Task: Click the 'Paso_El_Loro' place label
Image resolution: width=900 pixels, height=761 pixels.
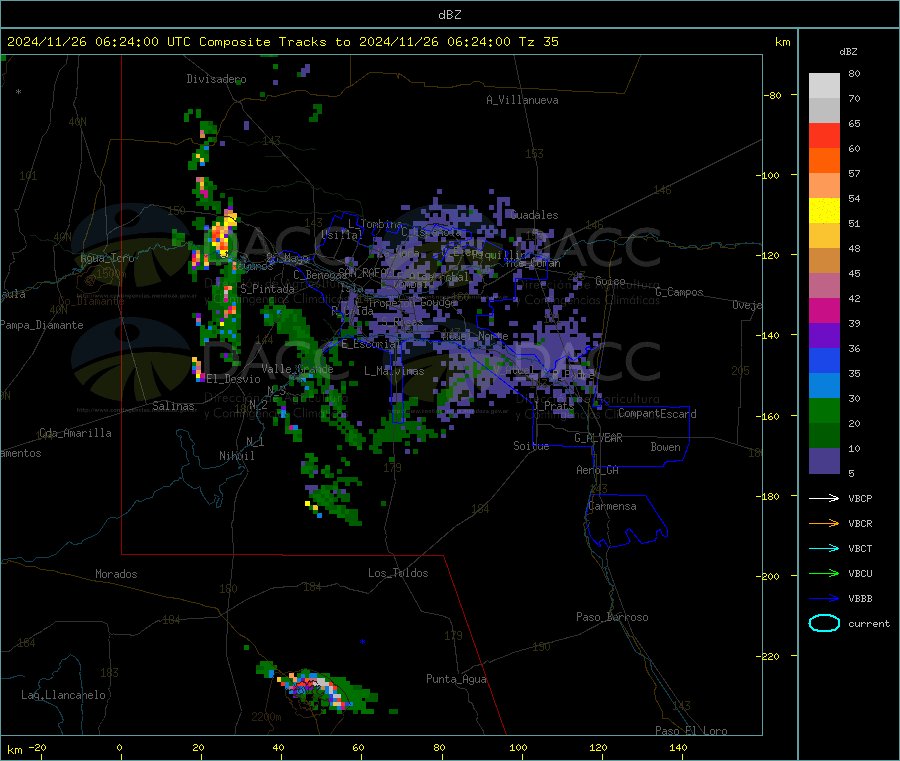Action: tap(691, 731)
